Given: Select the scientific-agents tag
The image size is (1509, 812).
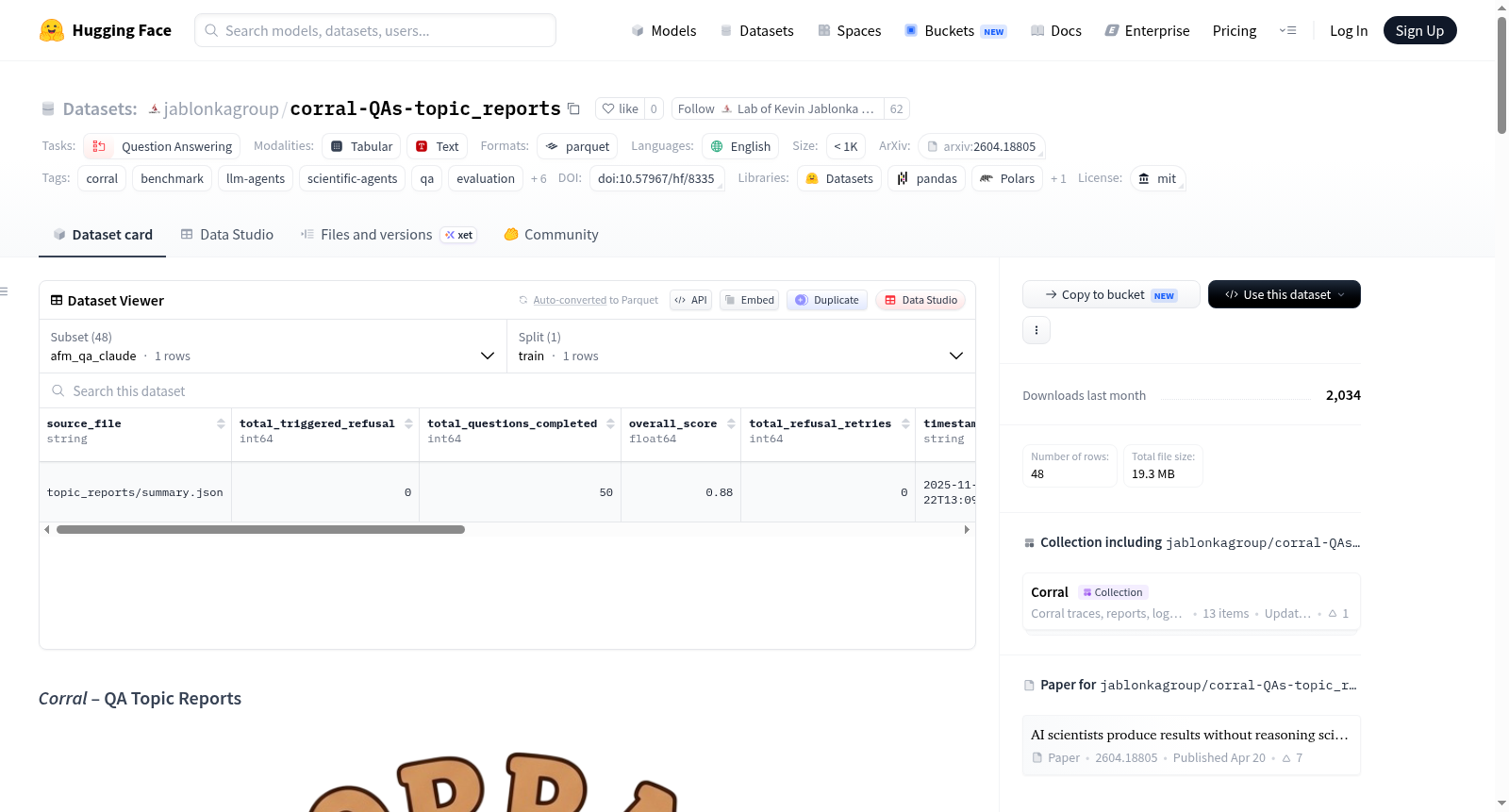Looking at the screenshot, I should [x=352, y=178].
